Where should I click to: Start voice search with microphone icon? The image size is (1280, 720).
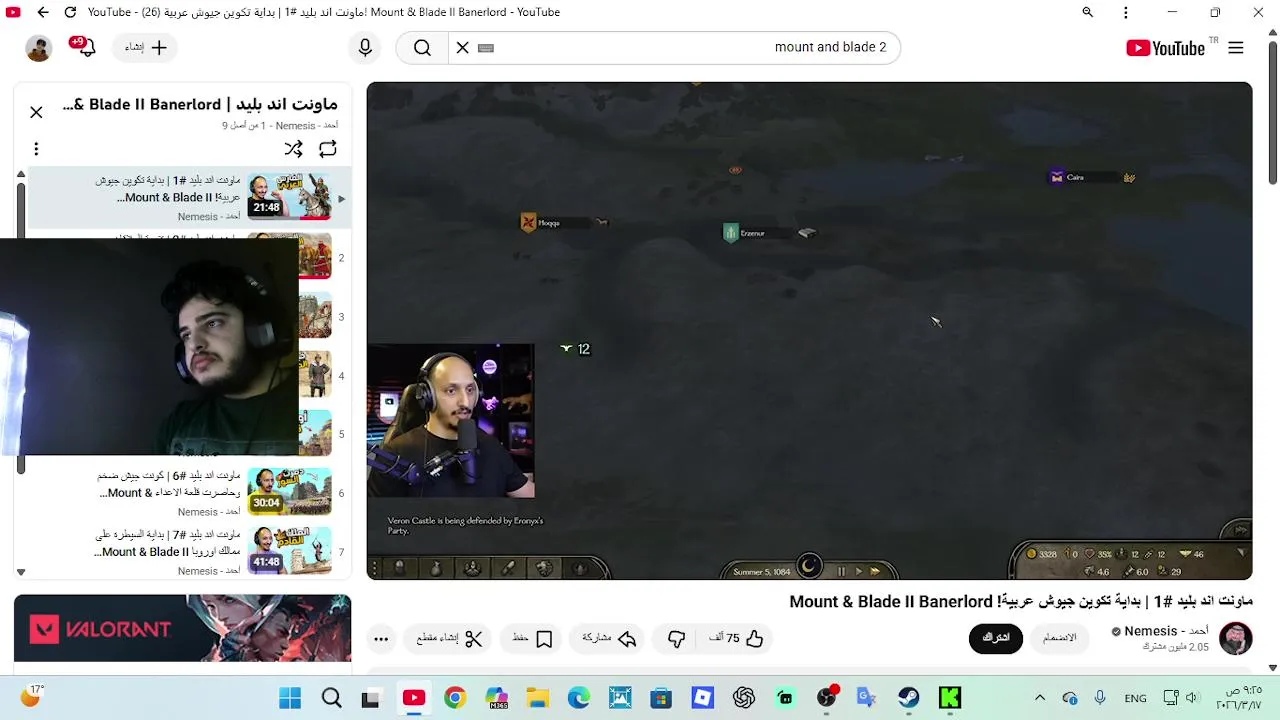(365, 47)
